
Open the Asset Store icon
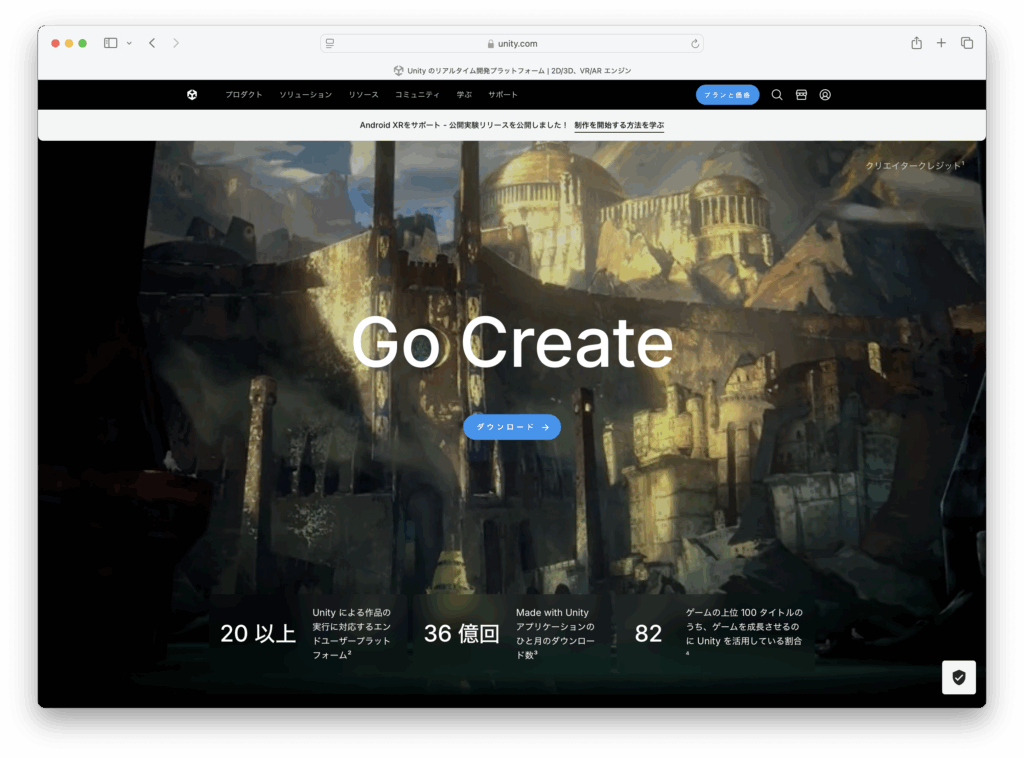(x=801, y=95)
